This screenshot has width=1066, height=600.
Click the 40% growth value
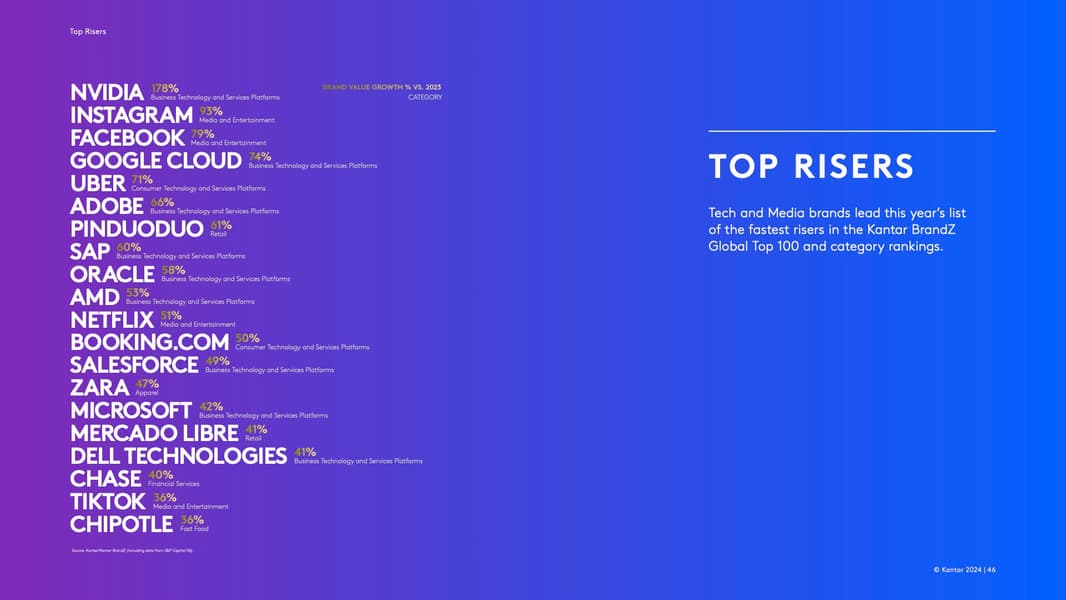(160, 475)
